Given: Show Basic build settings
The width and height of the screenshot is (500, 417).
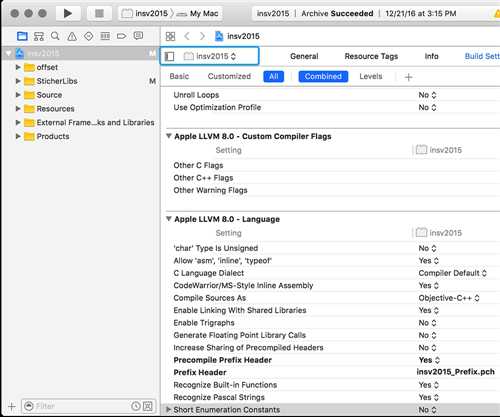Looking at the screenshot, I should pyautogui.click(x=179, y=76).
